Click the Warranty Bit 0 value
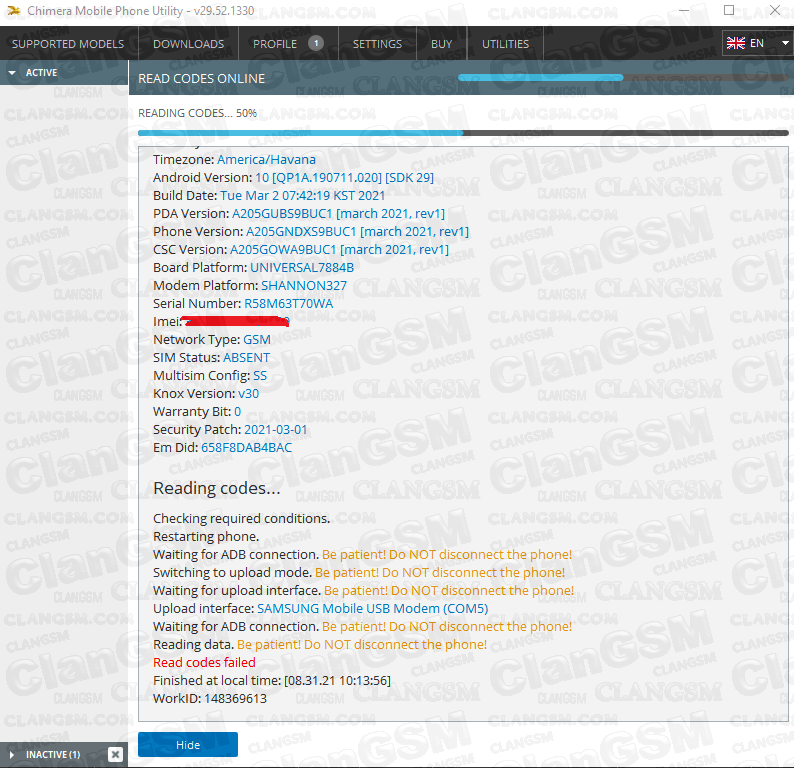Image resolution: width=794 pixels, height=768 pixels. [237, 411]
